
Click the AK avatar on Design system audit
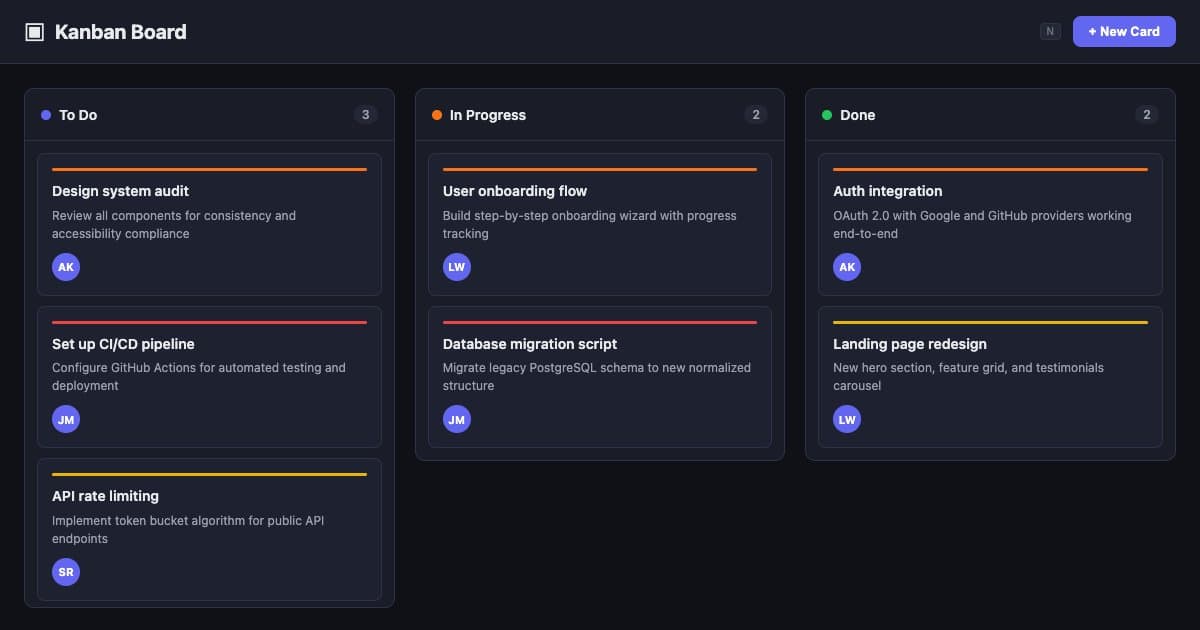[66, 267]
